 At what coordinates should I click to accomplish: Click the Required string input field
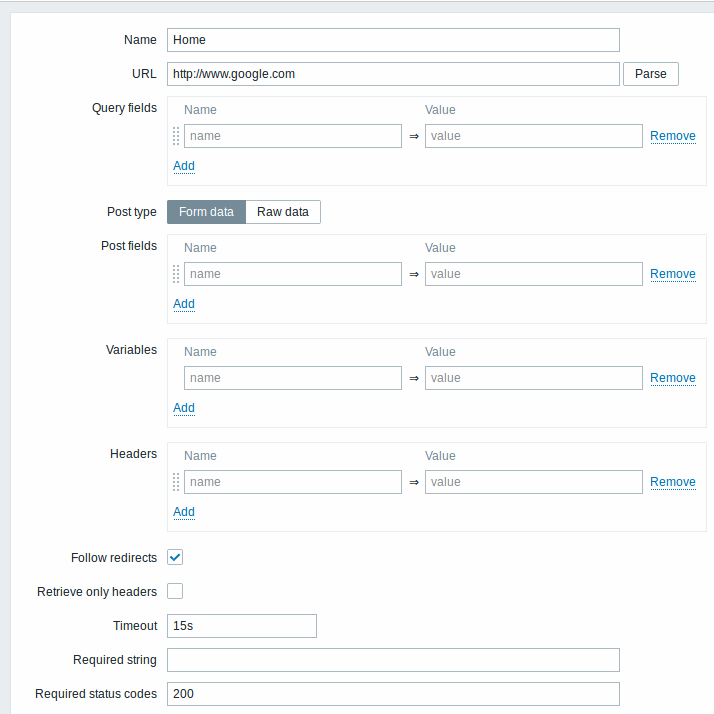point(393,660)
